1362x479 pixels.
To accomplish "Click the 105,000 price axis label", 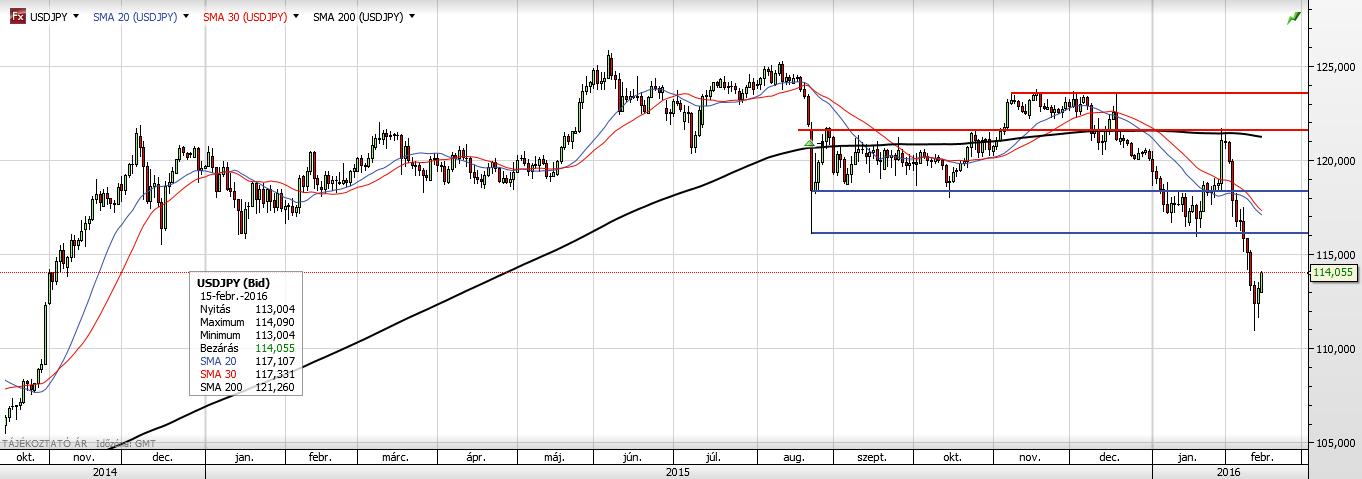I will click(1335, 443).
